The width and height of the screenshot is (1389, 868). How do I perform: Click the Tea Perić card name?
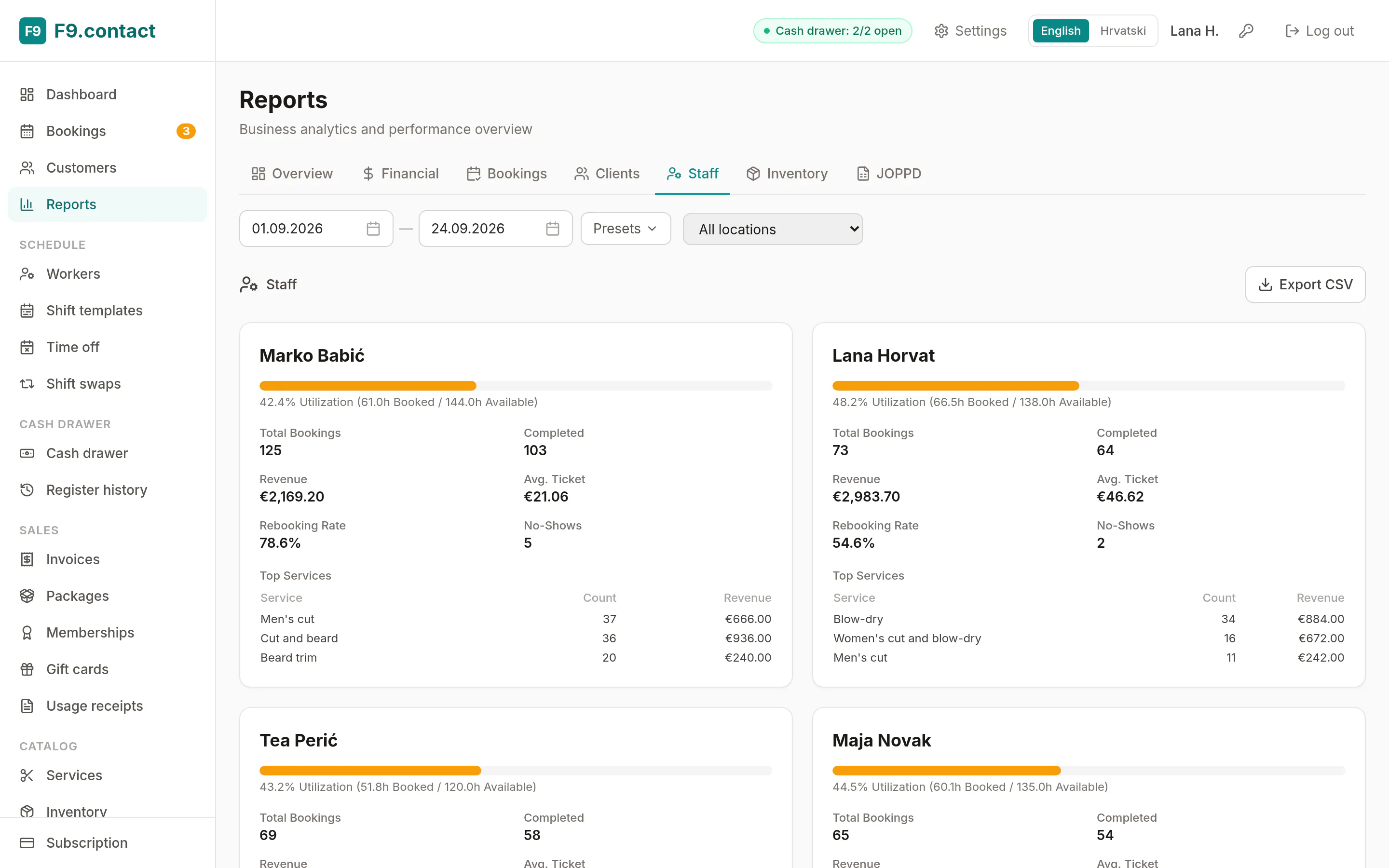click(299, 741)
